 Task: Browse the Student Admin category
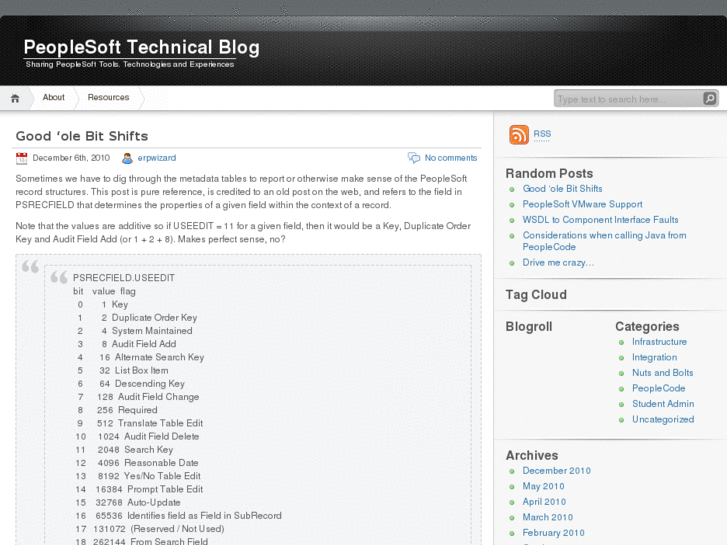[x=663, y=404]
